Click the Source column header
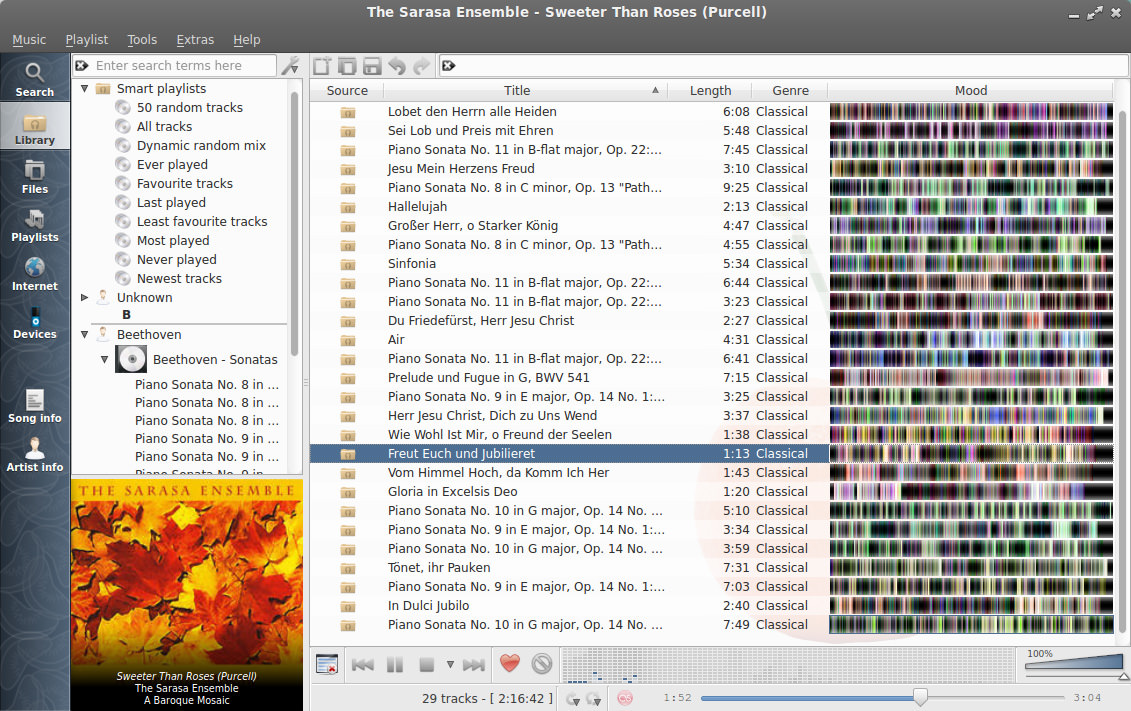The height and width of the screenshot is (711, 1131). point(347,90)
